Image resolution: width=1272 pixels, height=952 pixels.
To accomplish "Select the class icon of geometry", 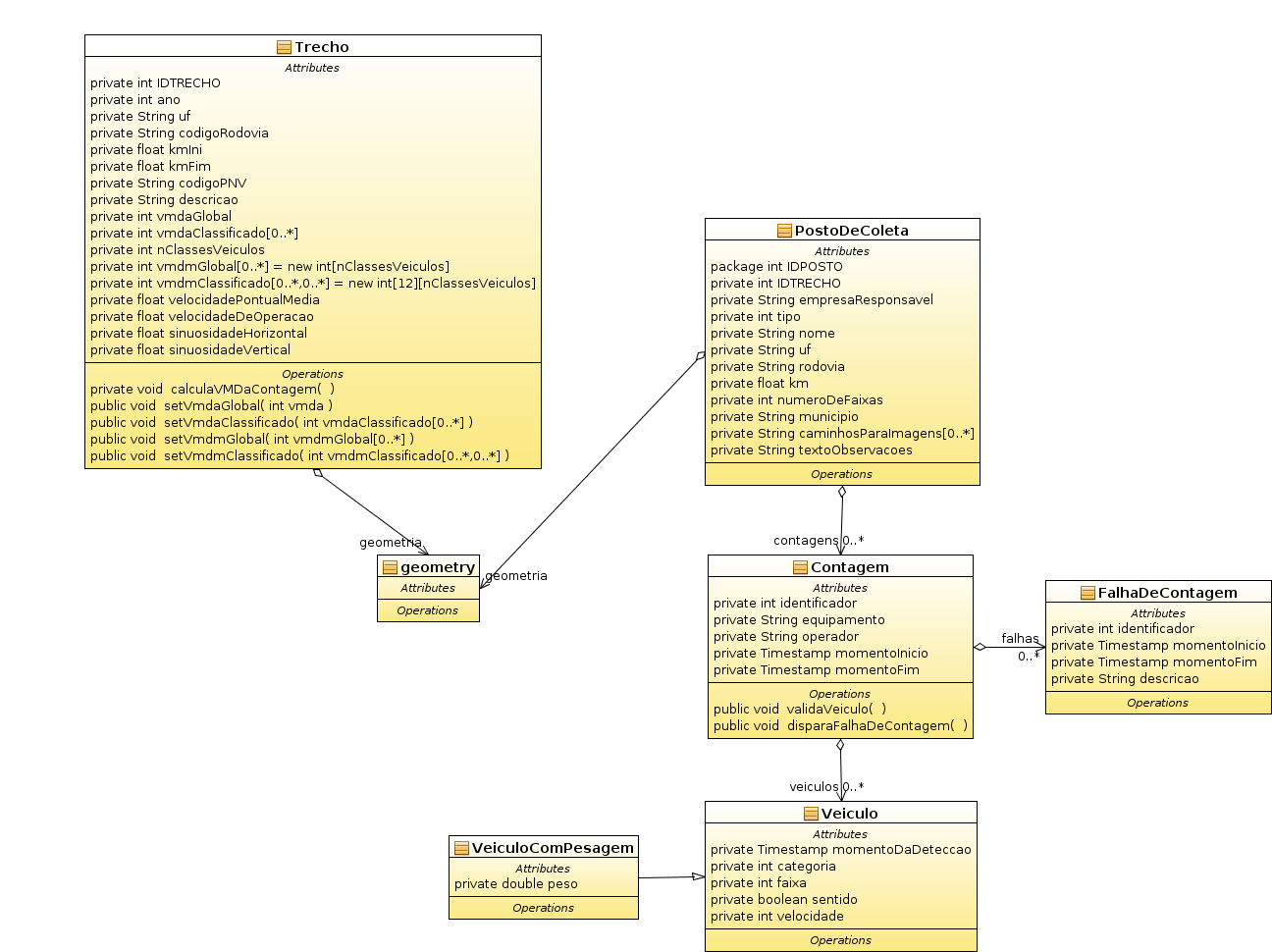I will pos(390,567).
